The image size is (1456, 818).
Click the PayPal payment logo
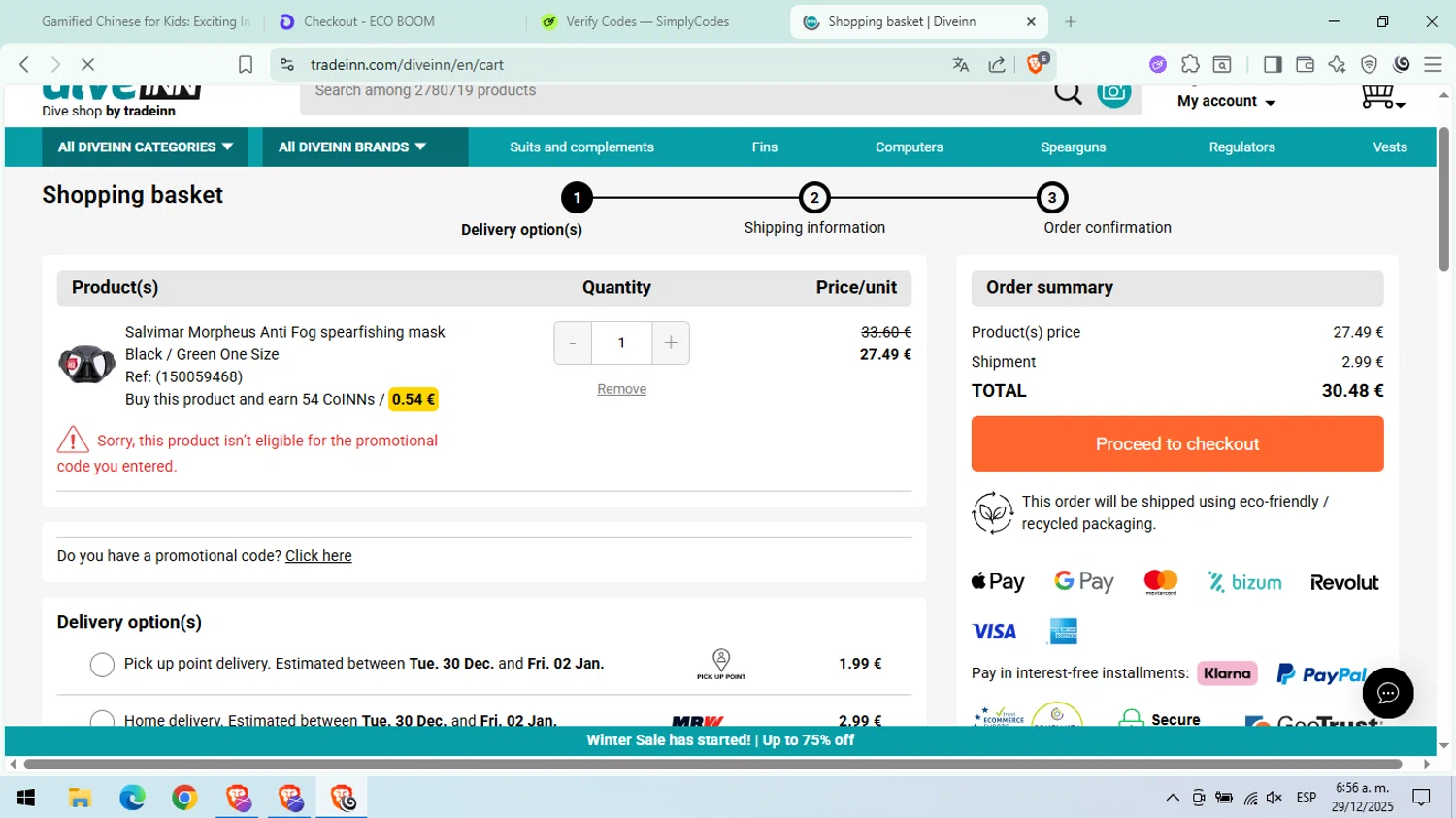1322,673
